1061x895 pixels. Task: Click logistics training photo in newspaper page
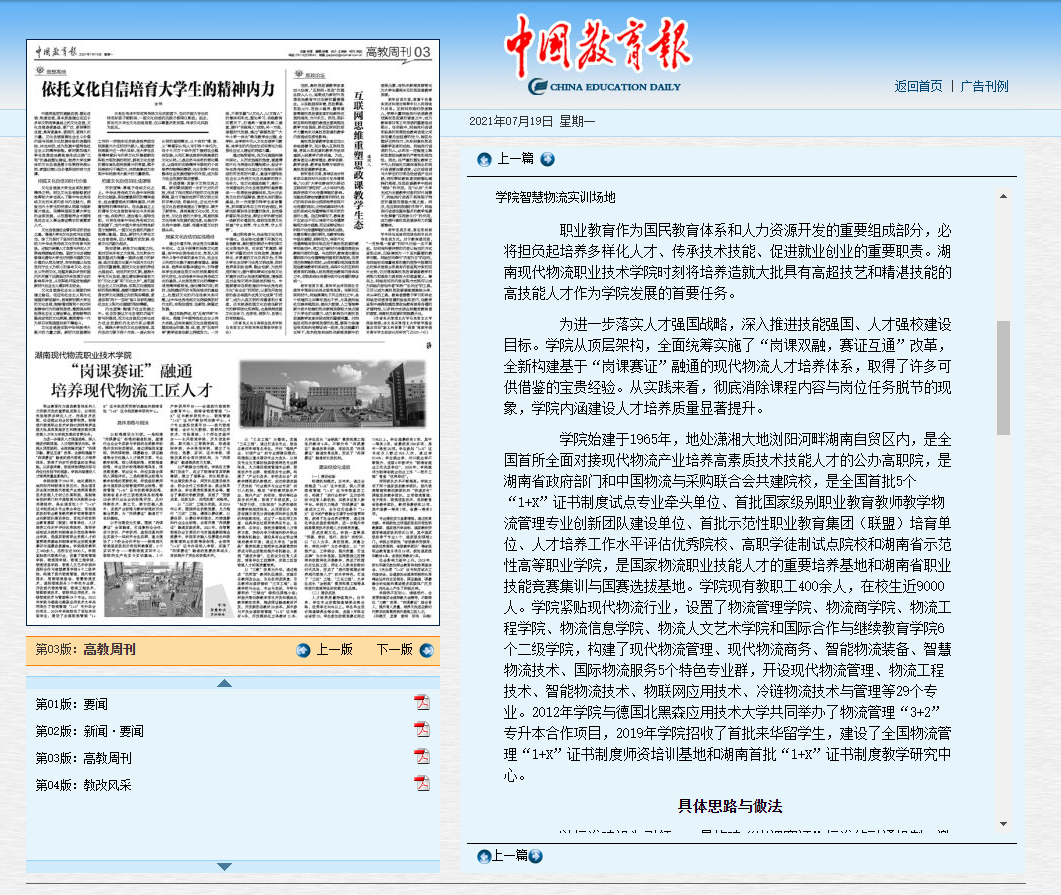point(153,589)
